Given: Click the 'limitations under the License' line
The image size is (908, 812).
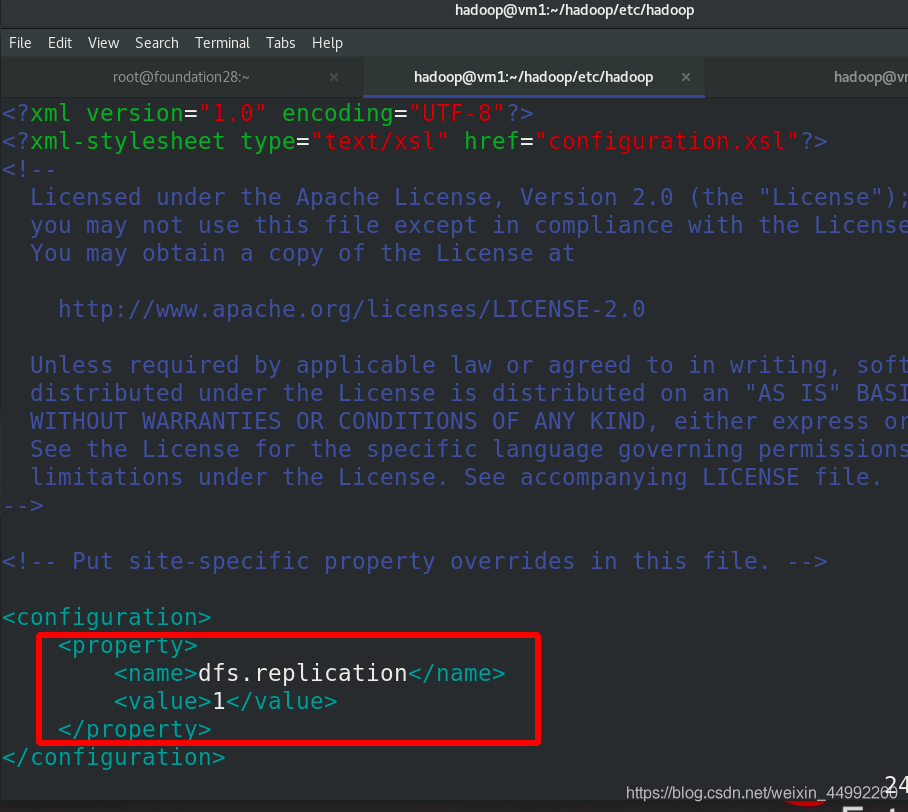Looking at the screenshot, I should (x=456, y=477).
